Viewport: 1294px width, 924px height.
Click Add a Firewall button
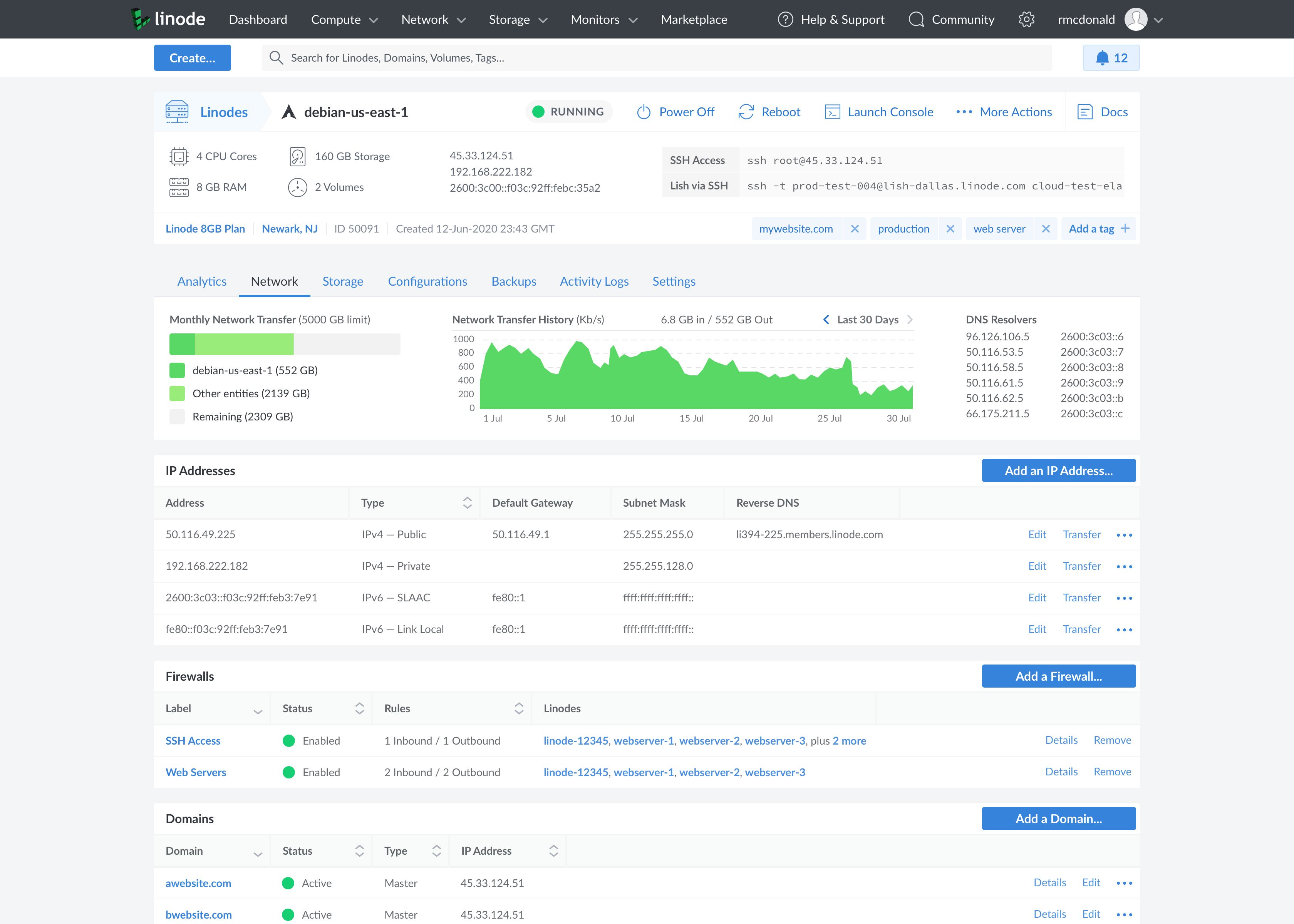click(x=1058, y=676)
